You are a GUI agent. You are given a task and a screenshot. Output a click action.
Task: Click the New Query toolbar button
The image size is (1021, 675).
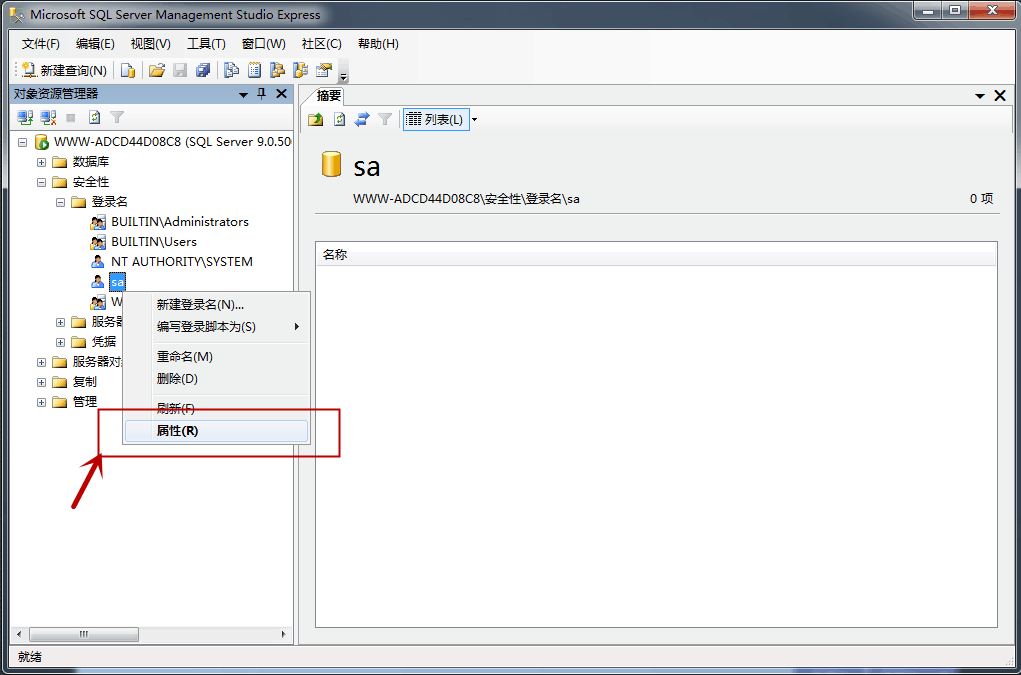click(64, 70)
